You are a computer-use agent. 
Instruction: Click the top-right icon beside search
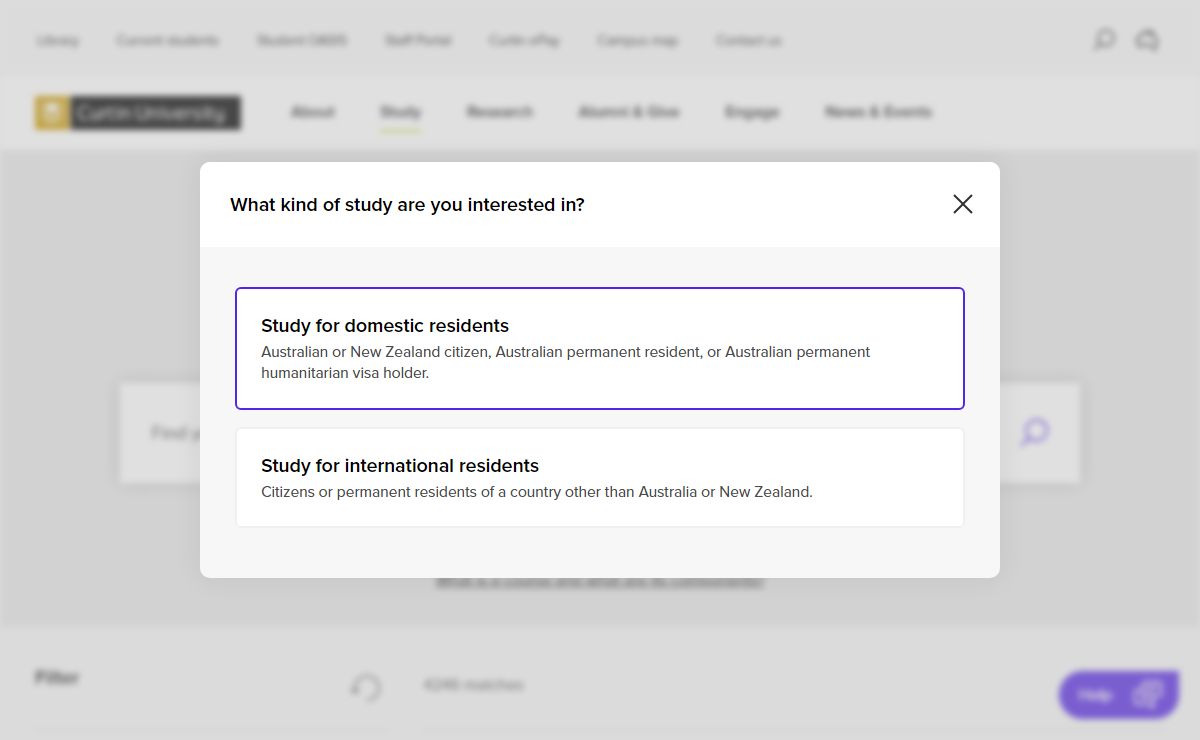click(x=1147, y=40)
